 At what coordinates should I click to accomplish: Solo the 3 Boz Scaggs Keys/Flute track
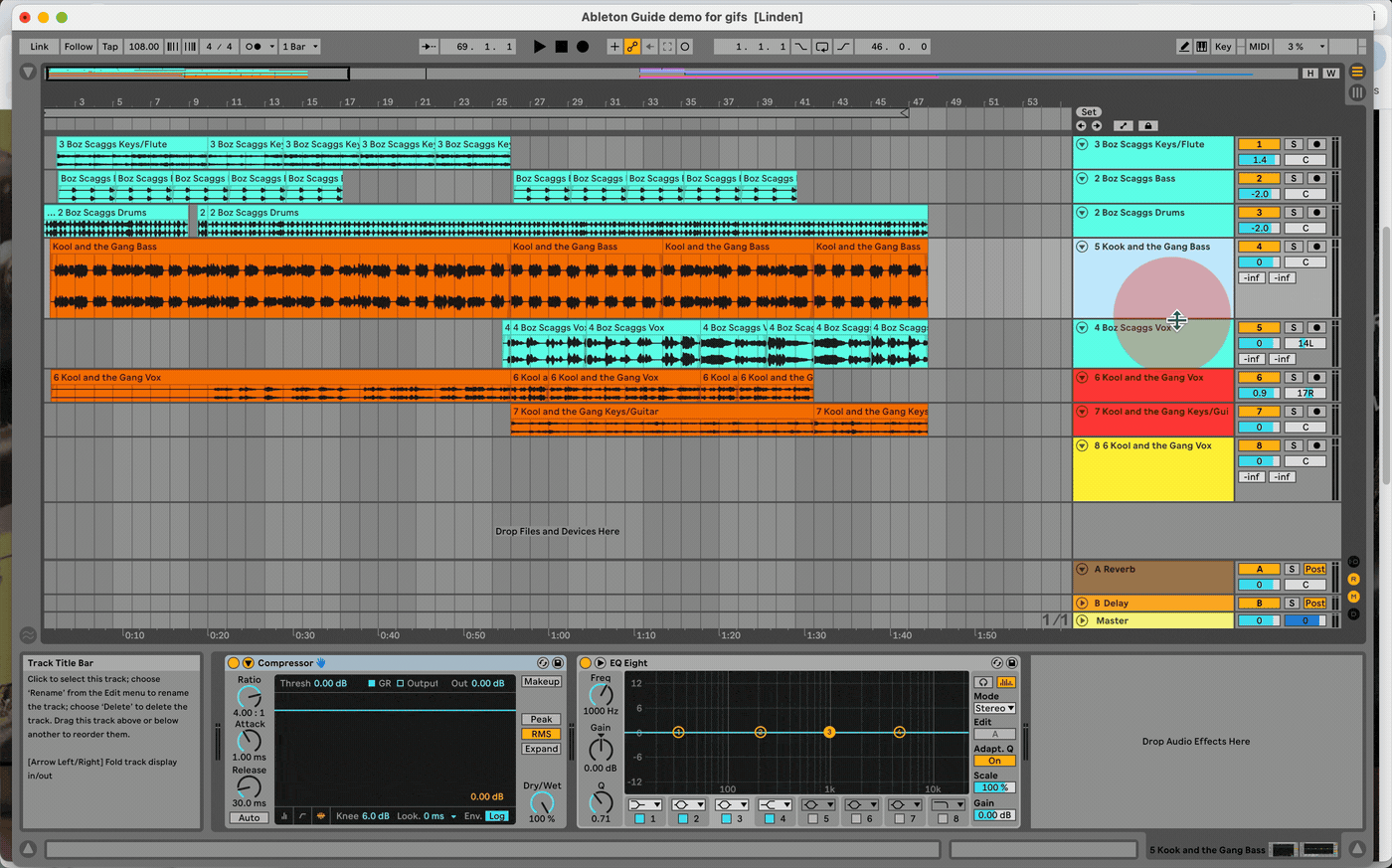coord(1294,144)
